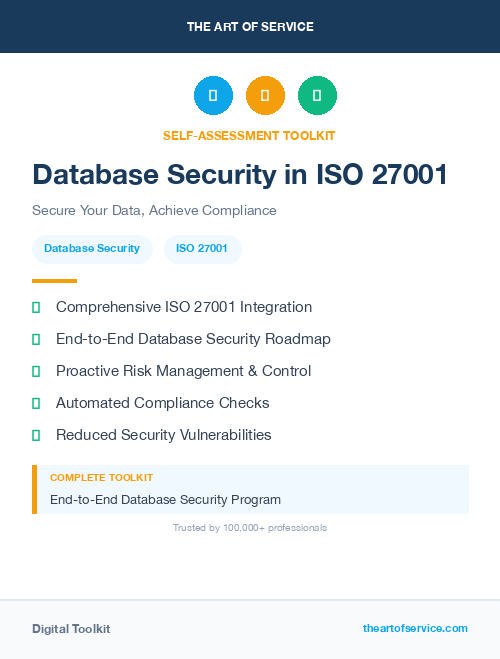
Task: Click the blue circle icon
Action: point(213,95)
